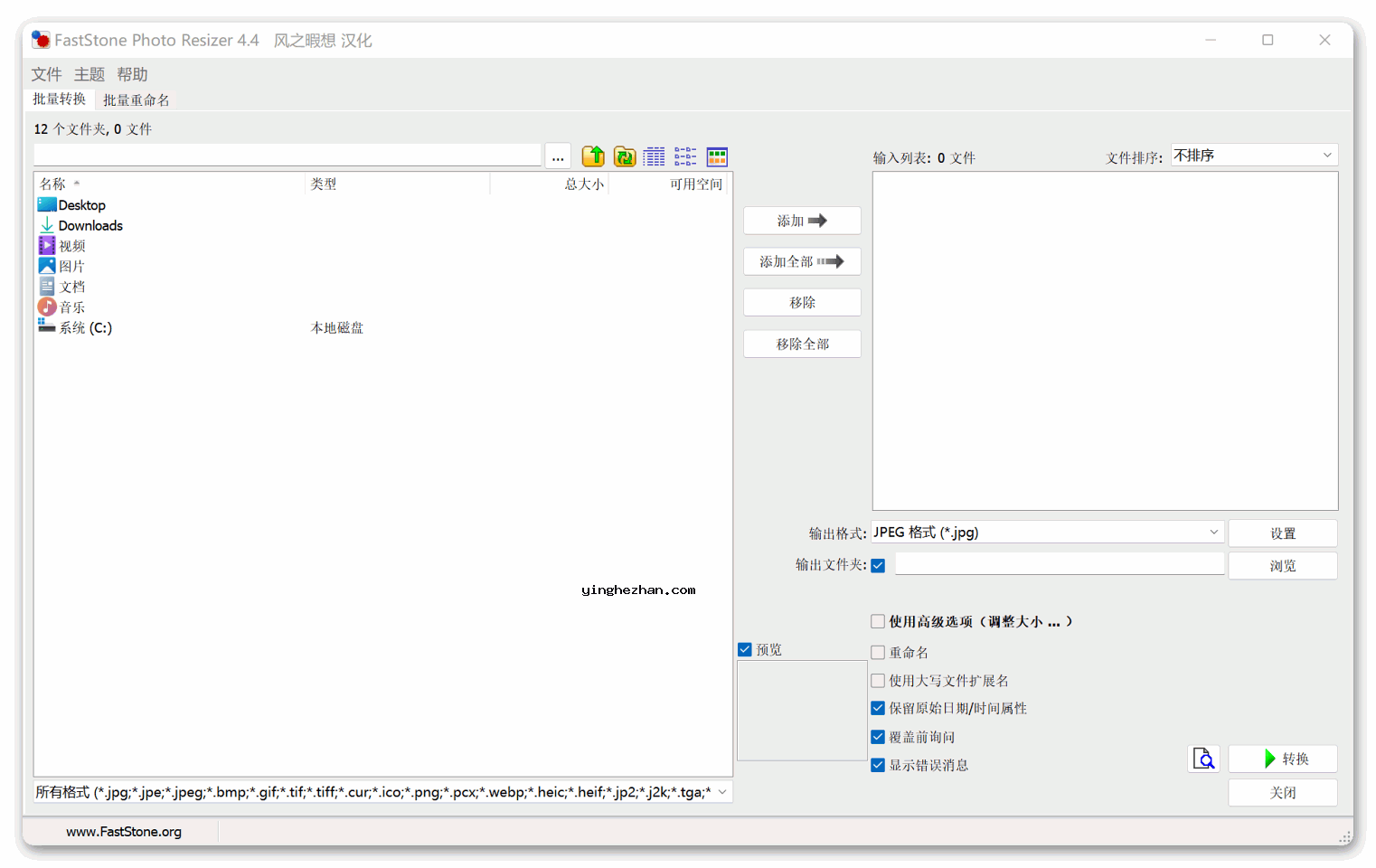Click the preview conversion magnifier icon
Viewport: 1376px width, 868px height.
tap(1203, 759)
